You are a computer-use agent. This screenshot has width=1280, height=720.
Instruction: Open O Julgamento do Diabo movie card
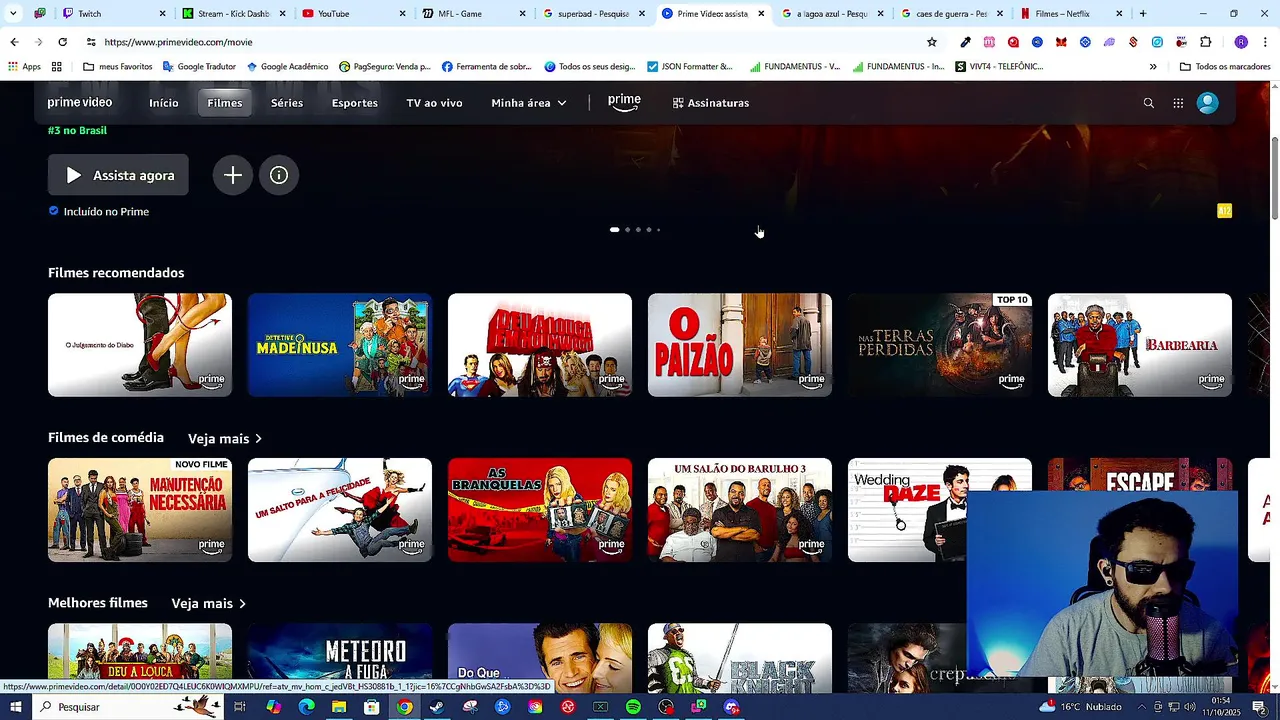(140, 345)
